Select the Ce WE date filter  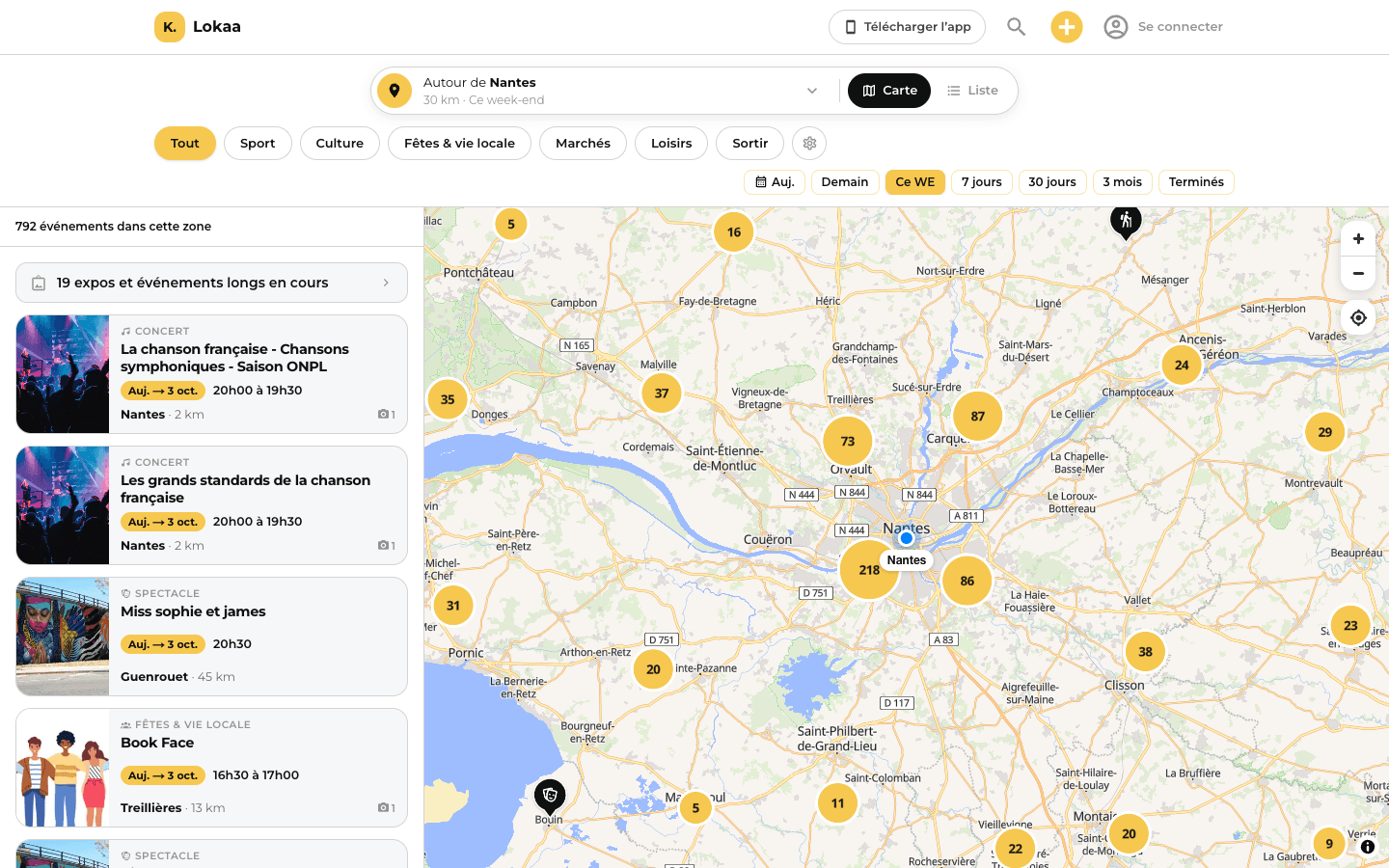coord(915,182)
